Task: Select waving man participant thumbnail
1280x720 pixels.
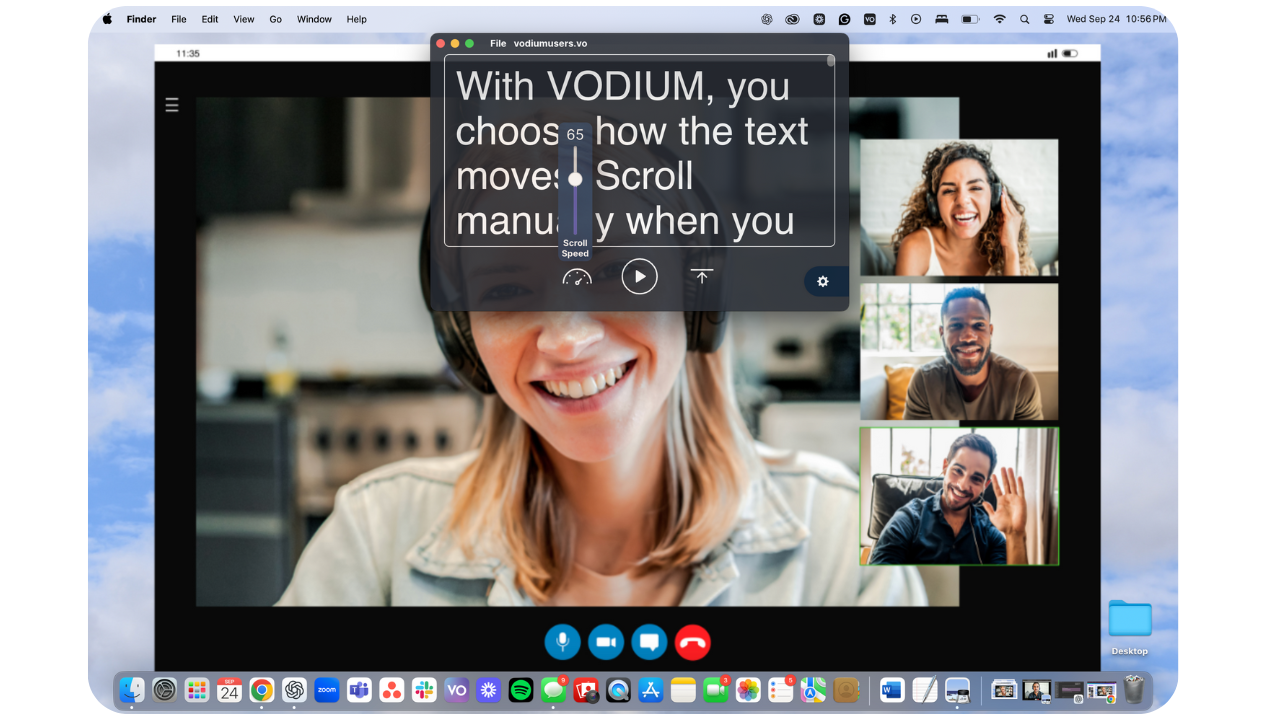Action: click(x=959, y=496)
